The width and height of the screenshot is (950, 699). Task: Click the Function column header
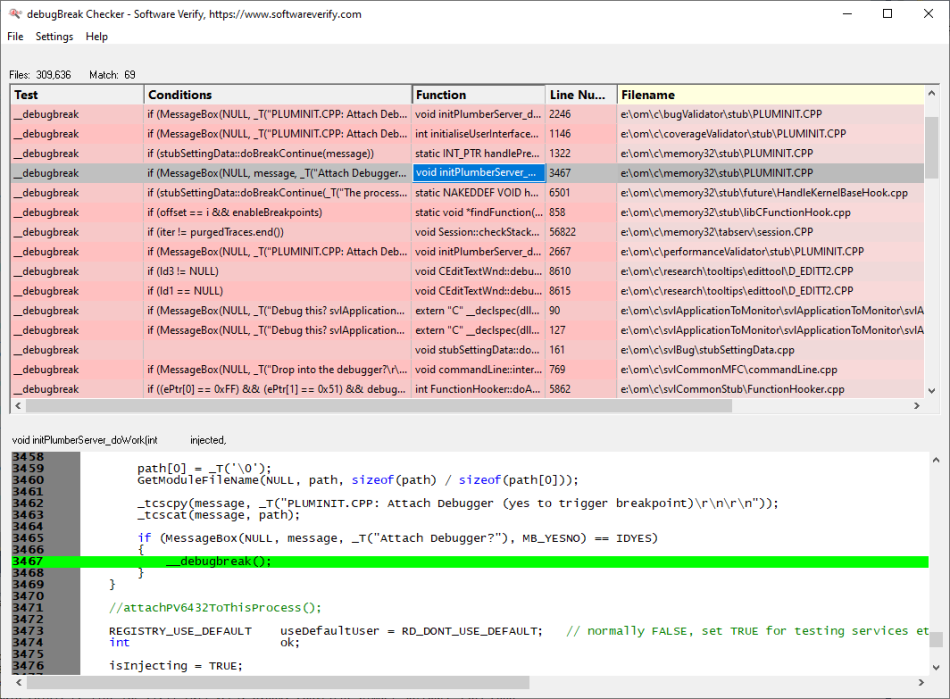[477, 95]
